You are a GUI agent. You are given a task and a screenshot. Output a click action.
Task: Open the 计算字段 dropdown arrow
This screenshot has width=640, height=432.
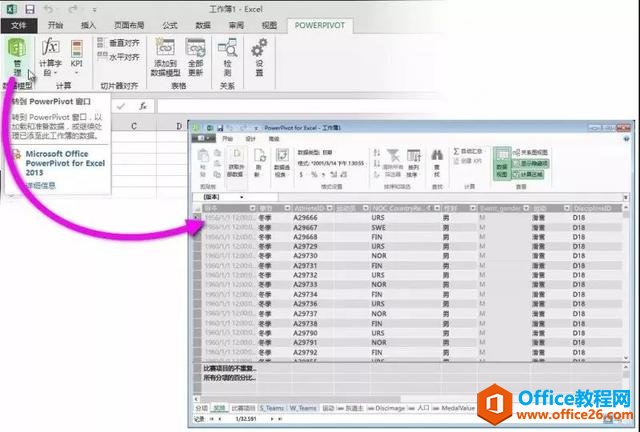coord(56,74)
